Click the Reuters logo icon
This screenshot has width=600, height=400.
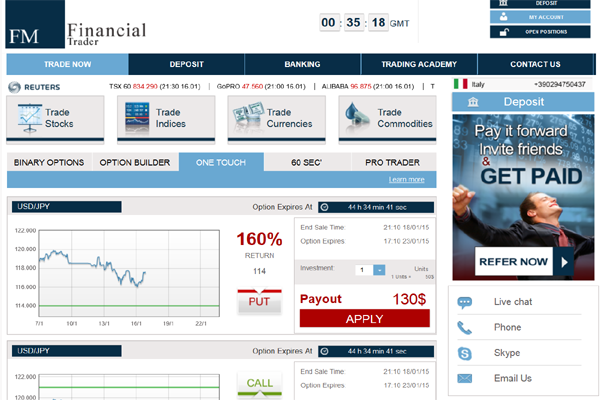click(x=14, y=87)
